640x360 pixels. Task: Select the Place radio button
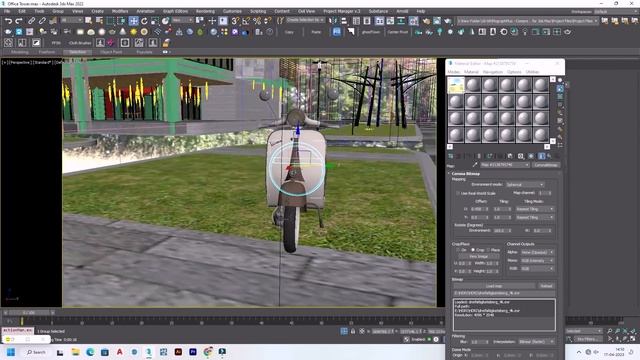489,250
